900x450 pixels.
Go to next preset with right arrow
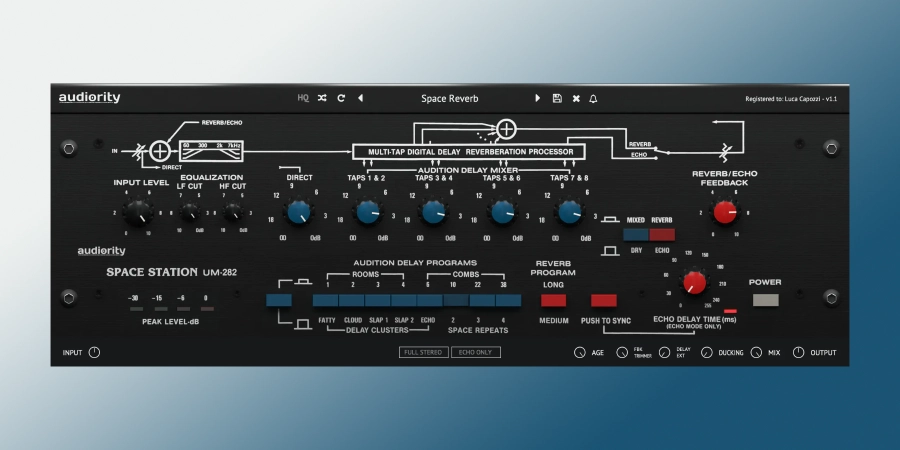pos(538,98)
